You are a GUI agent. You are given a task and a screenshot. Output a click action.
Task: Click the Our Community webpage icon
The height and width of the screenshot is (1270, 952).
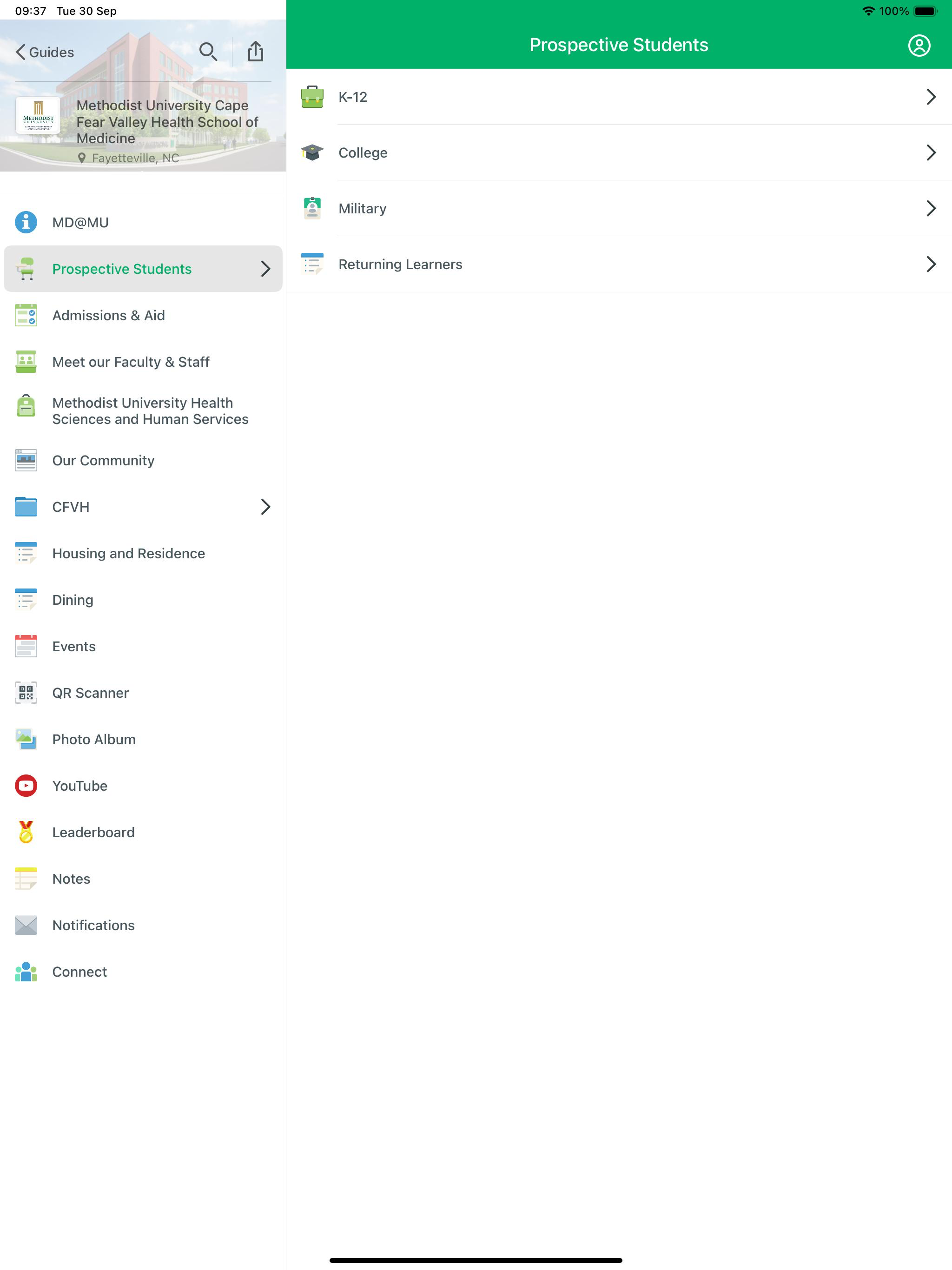[x=26, y=461]
